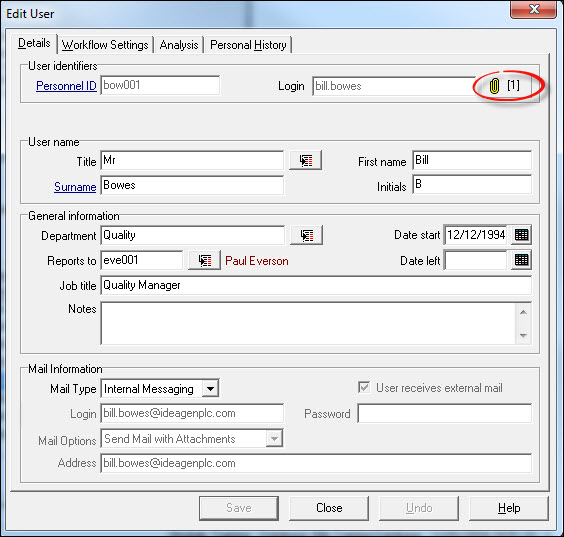Open the Reports to lookup icon
This screenshot has width=564, height=537.
point(205,260)
